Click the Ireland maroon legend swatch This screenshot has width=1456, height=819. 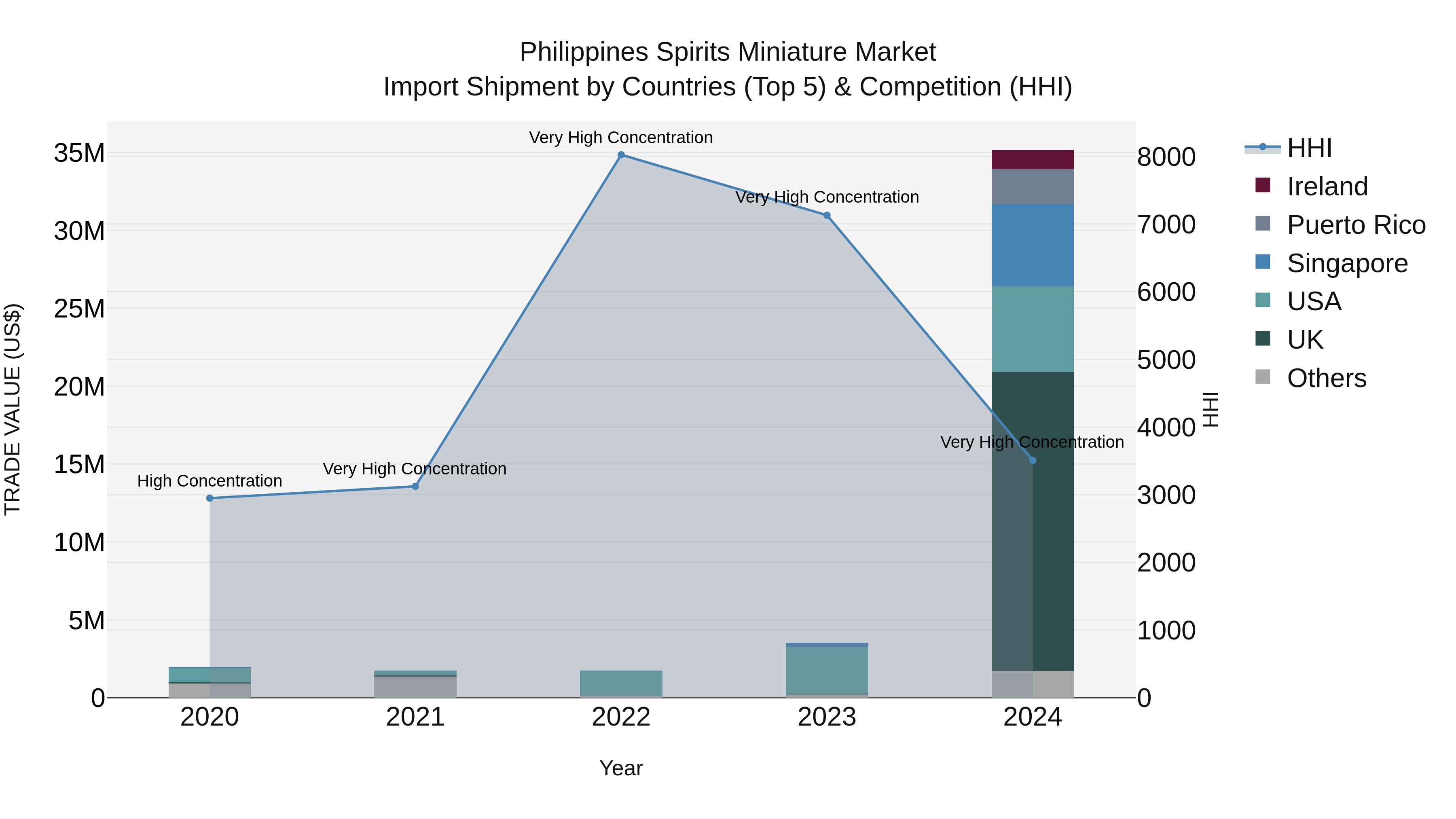click(1262, 185)
